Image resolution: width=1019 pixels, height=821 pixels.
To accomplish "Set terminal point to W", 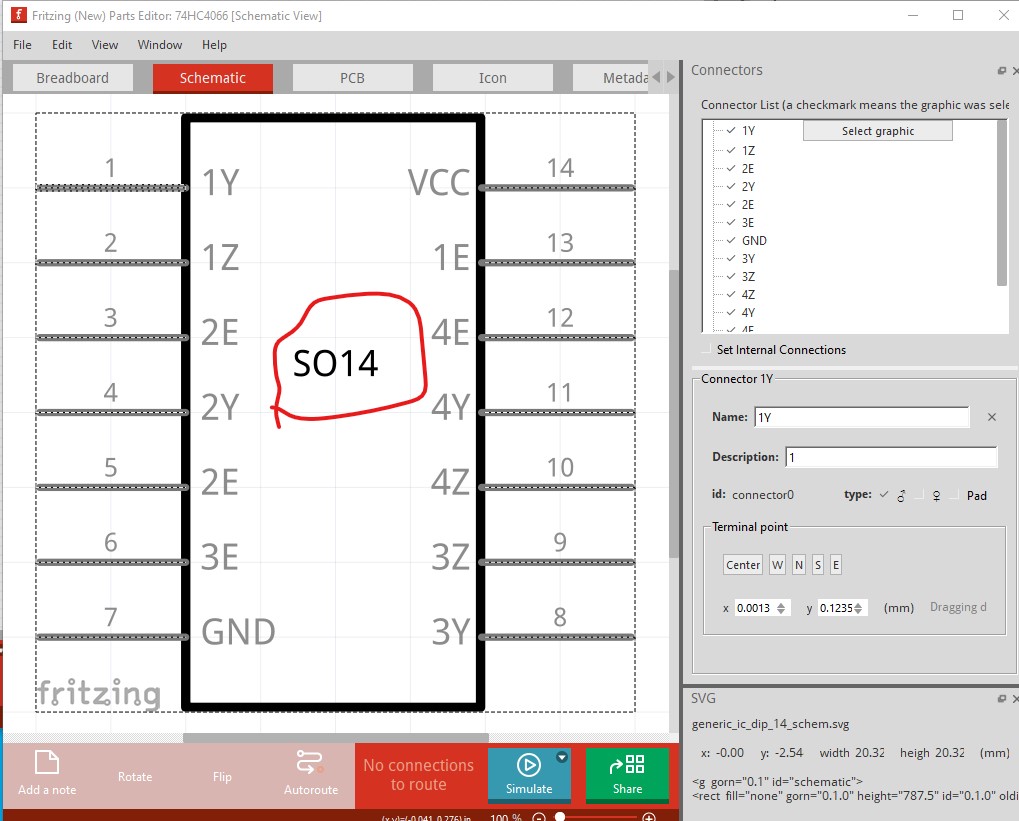I will pyautogui.click(x=777, y=565).
